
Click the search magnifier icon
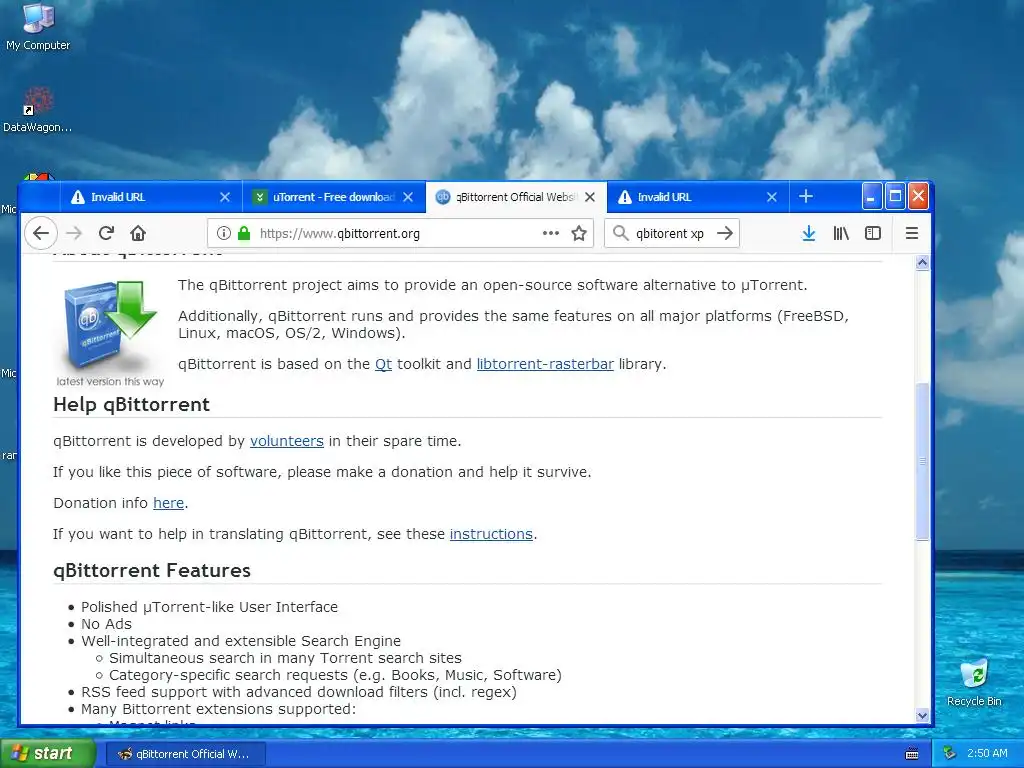[621, 233]
